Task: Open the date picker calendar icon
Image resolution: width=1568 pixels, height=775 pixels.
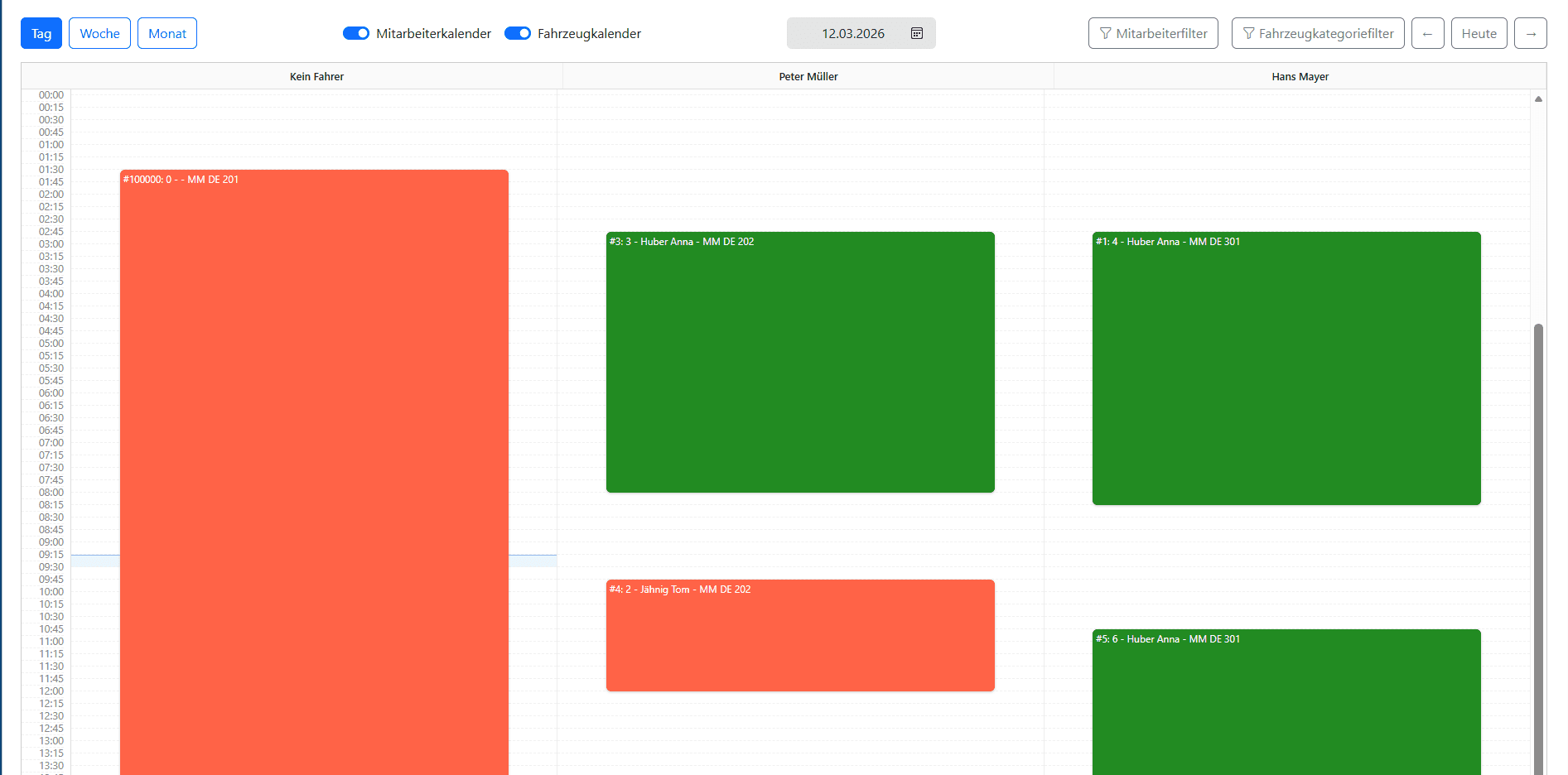Action: [x=917, y=33]
